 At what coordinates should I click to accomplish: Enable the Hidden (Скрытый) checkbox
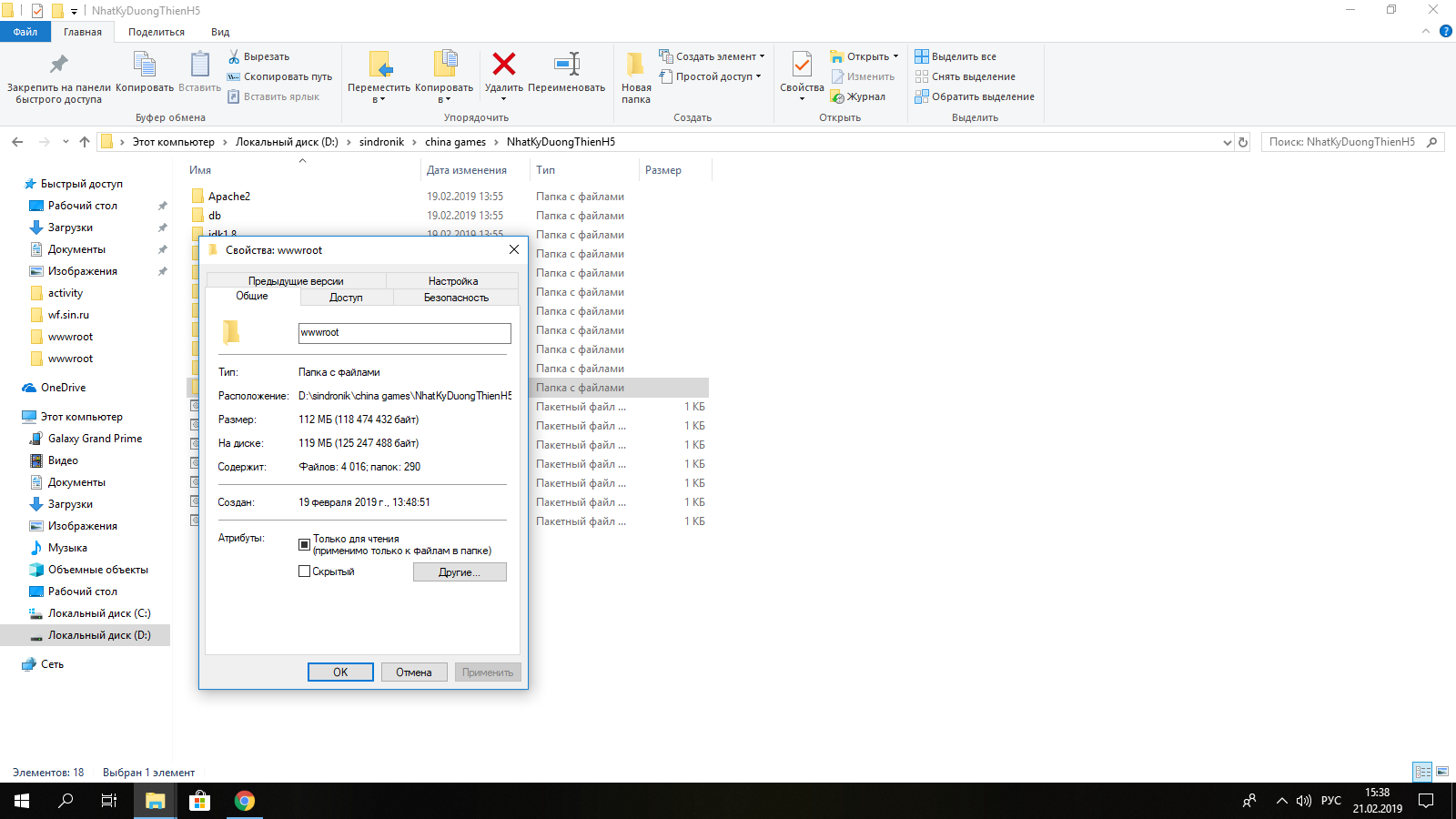pos(305,571)
